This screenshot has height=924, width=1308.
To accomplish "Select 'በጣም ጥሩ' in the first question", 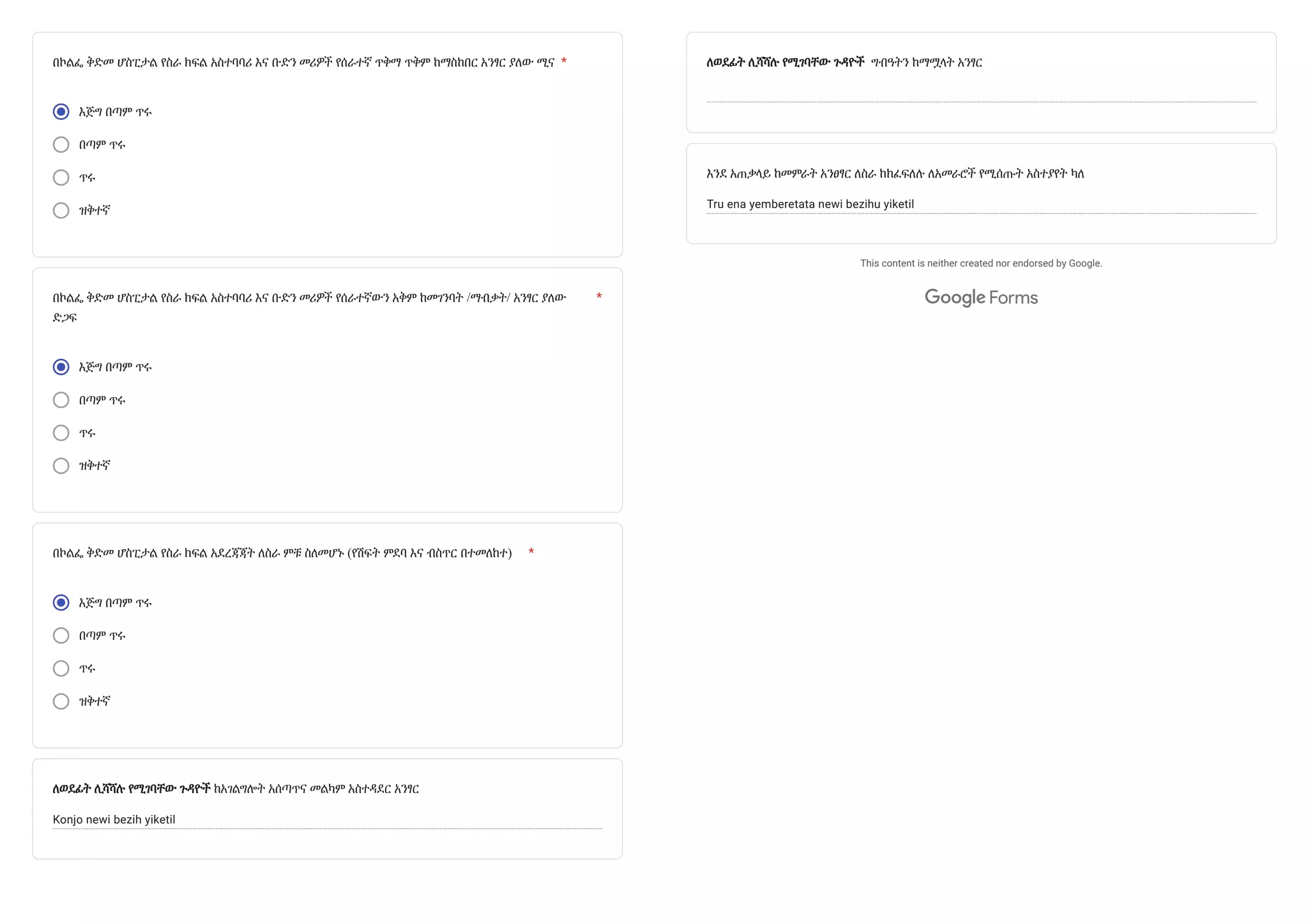I will (61, 145).
